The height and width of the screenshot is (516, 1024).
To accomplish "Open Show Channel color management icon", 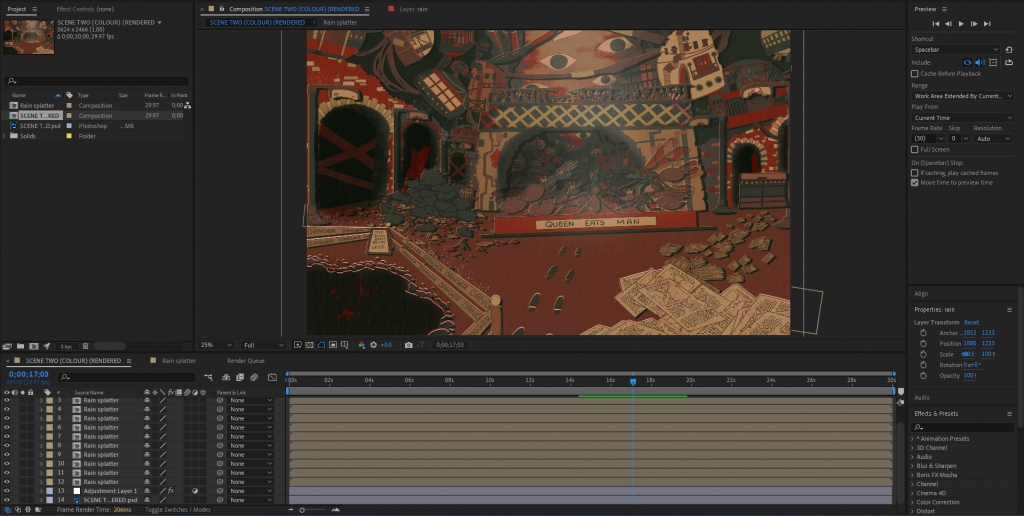I will coord(362,345).
